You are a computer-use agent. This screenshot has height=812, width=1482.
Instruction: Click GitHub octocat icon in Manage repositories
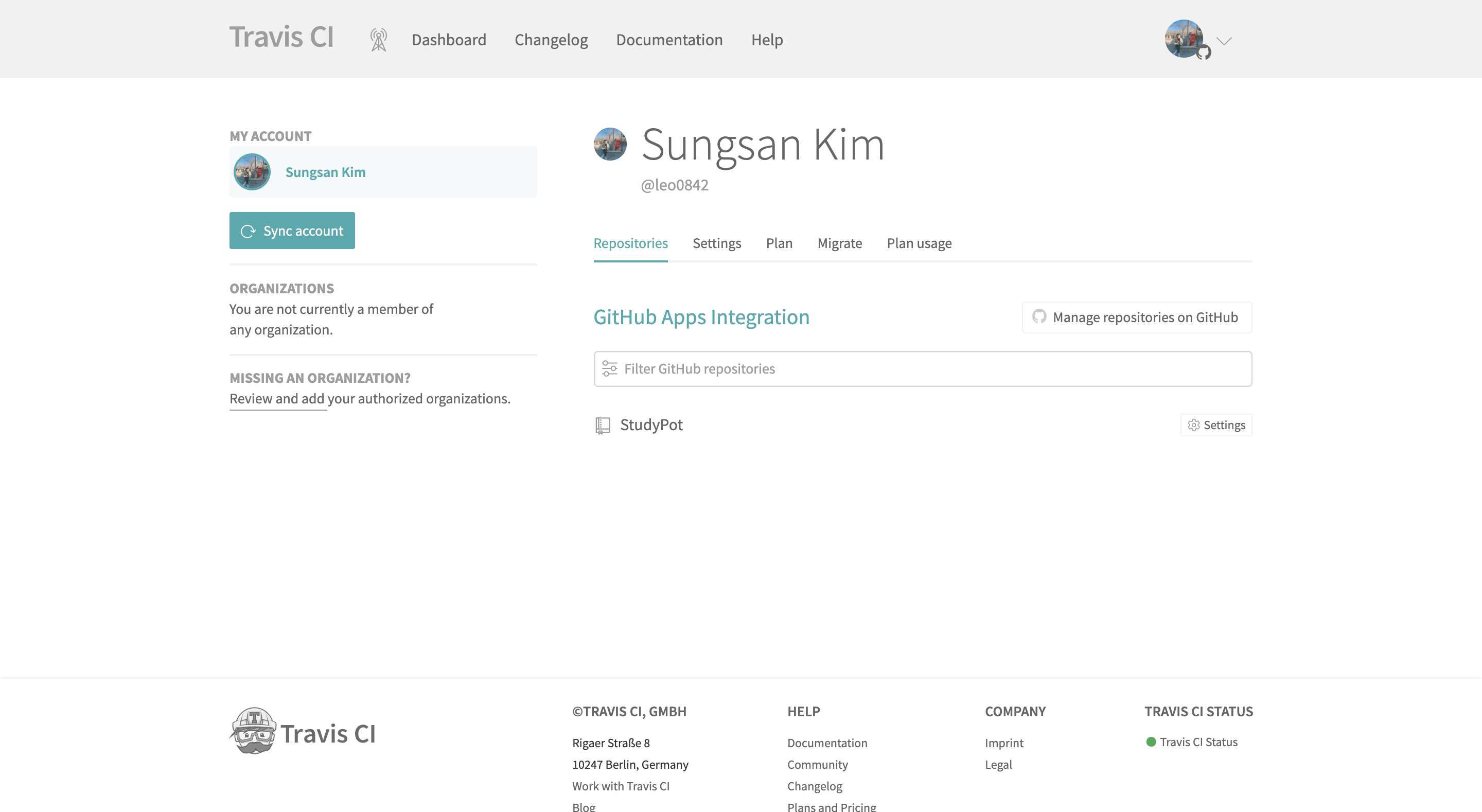(x=1039, y=316)
